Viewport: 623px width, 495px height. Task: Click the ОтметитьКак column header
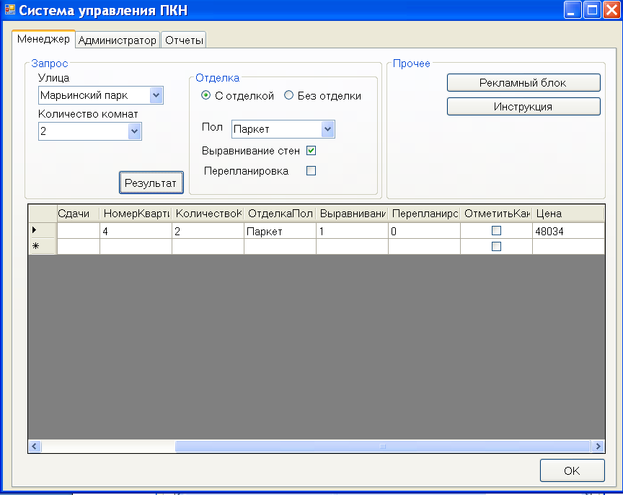coord(496,214)
